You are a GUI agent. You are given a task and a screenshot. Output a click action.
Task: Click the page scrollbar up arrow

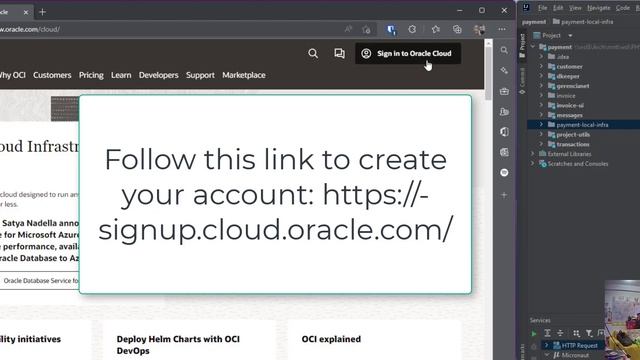tap(488, 43)
